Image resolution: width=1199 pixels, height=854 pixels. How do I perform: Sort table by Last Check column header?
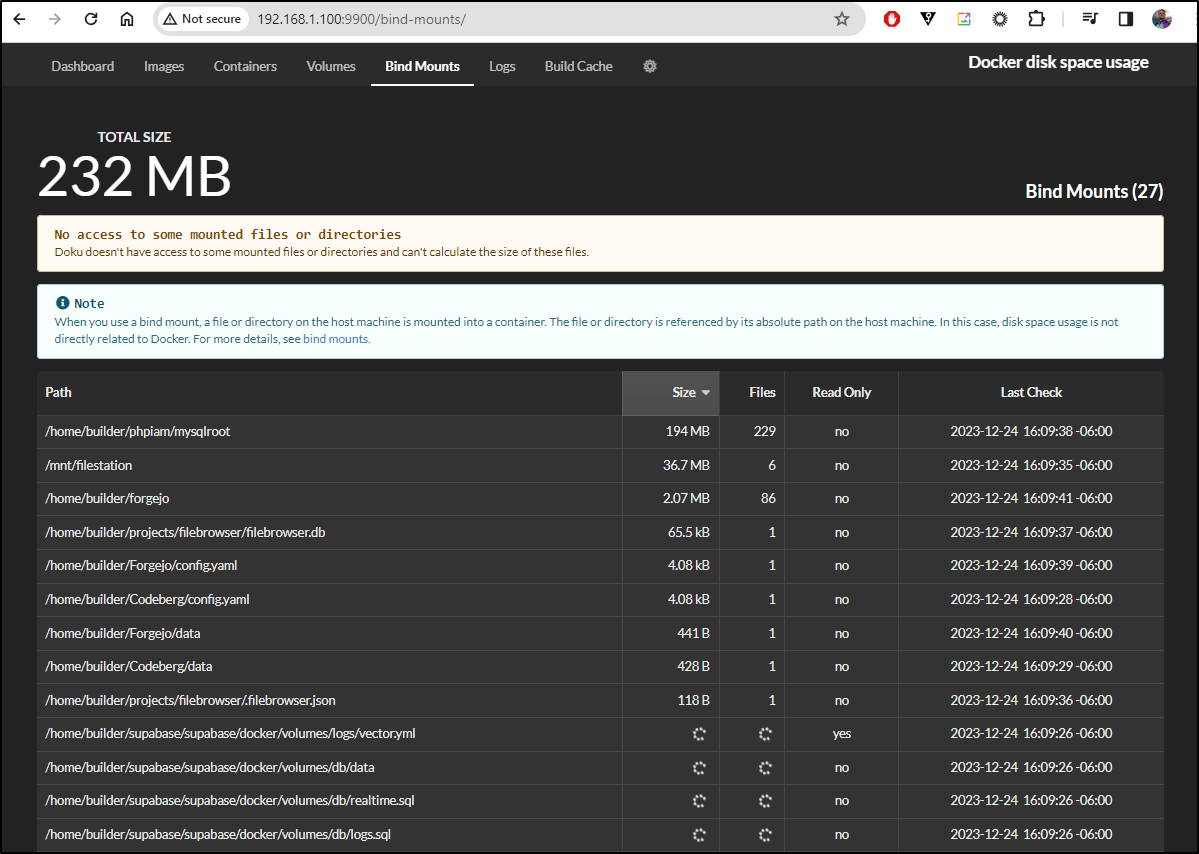(1031, 393)
